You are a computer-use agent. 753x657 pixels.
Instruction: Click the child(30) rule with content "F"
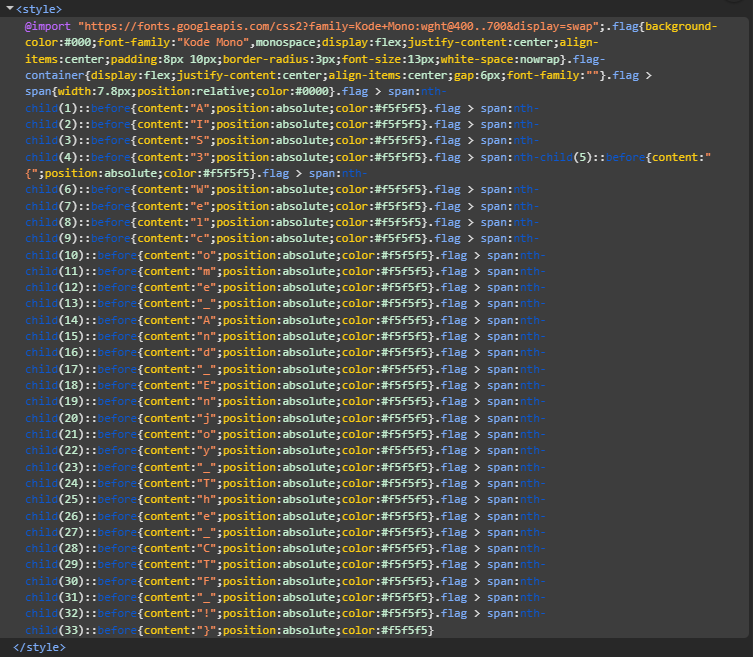229,581
